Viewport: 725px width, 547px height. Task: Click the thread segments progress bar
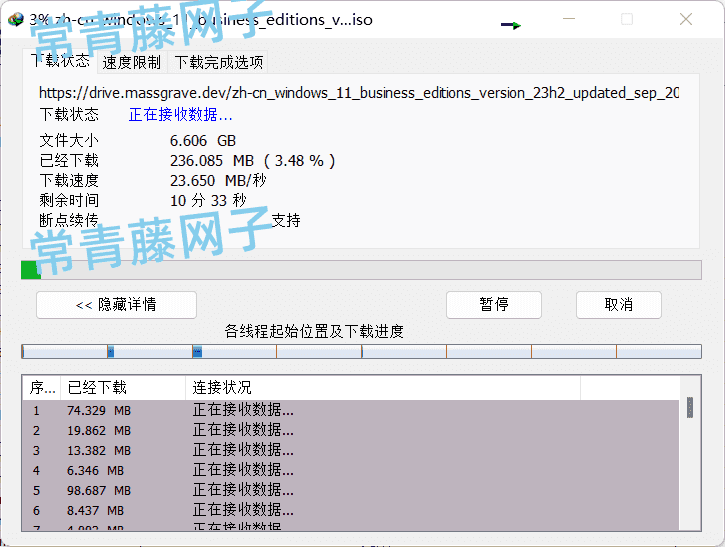click(361, 351)
